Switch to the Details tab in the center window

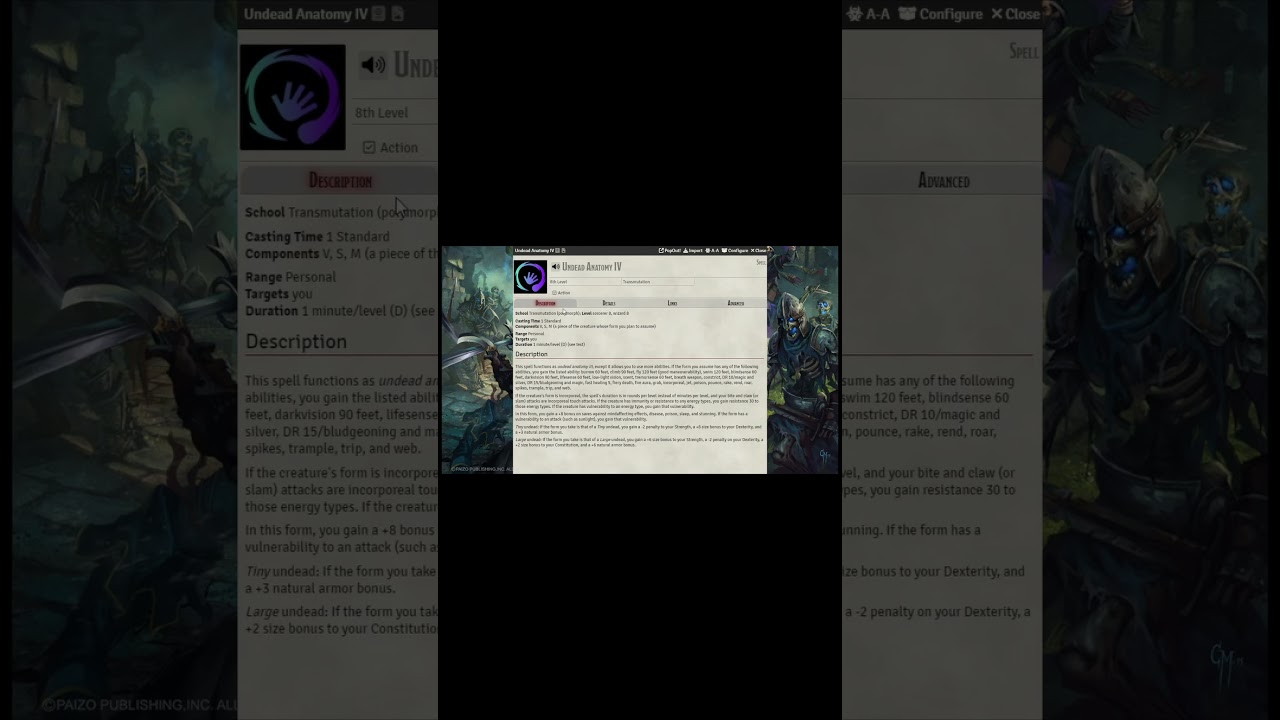(x=609, y=303)
